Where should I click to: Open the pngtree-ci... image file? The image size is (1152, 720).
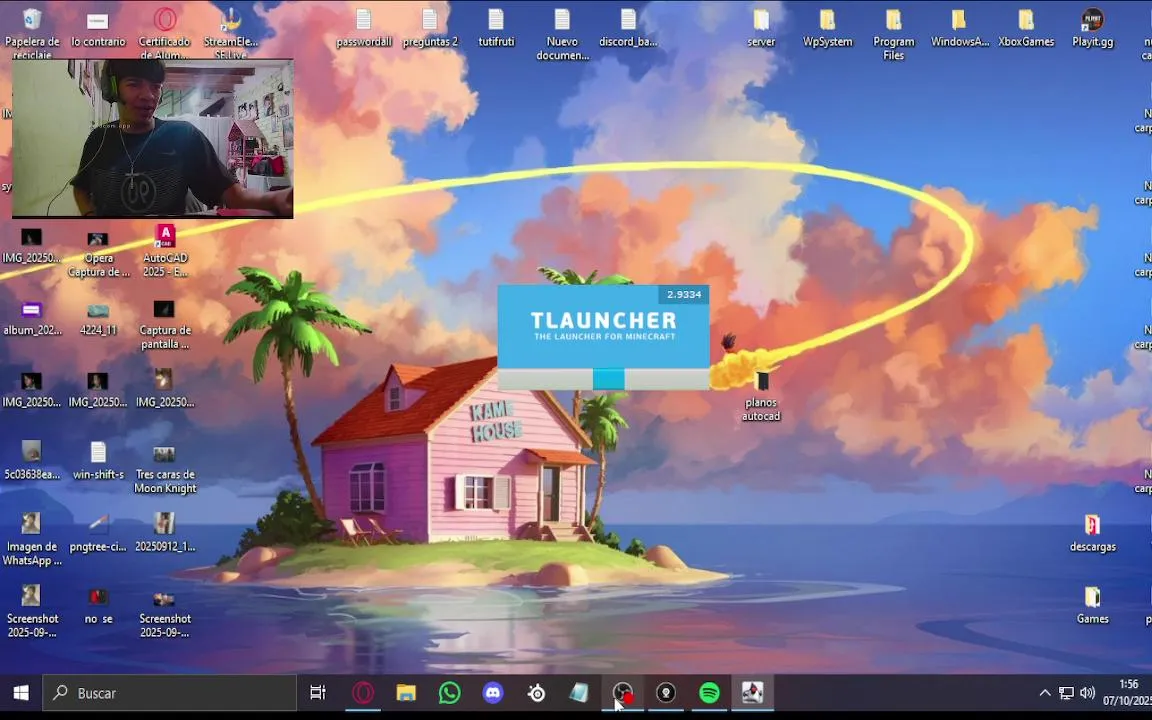pos(98,533)
